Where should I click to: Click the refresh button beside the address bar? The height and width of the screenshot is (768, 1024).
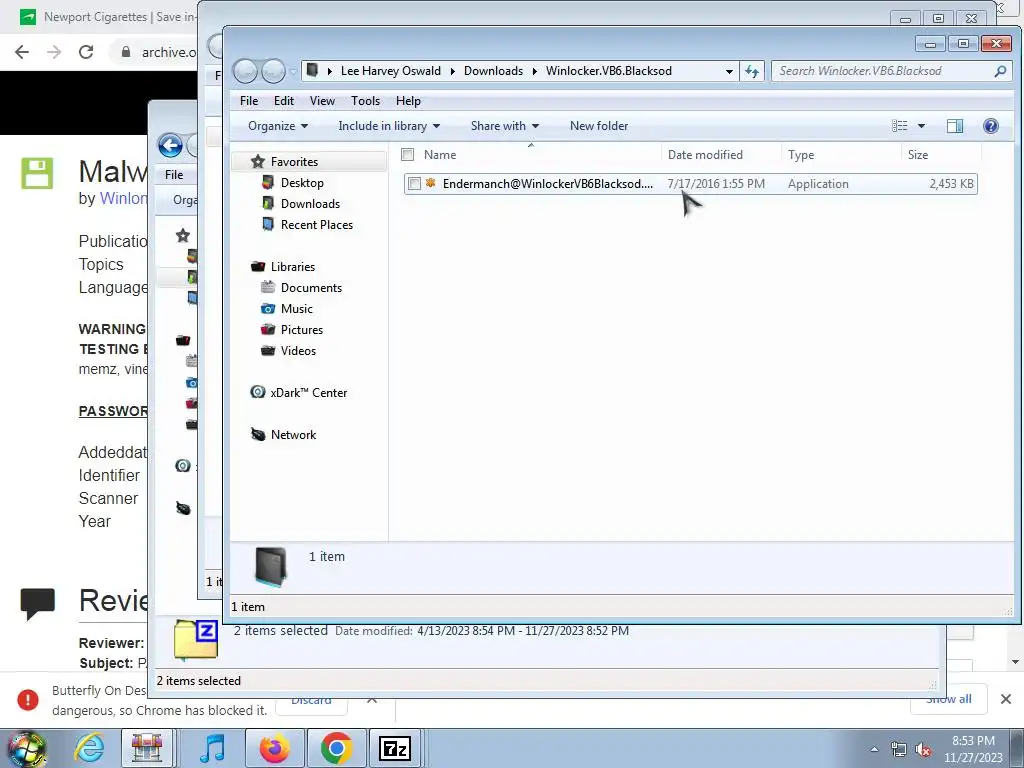click(x=752, y=71)
